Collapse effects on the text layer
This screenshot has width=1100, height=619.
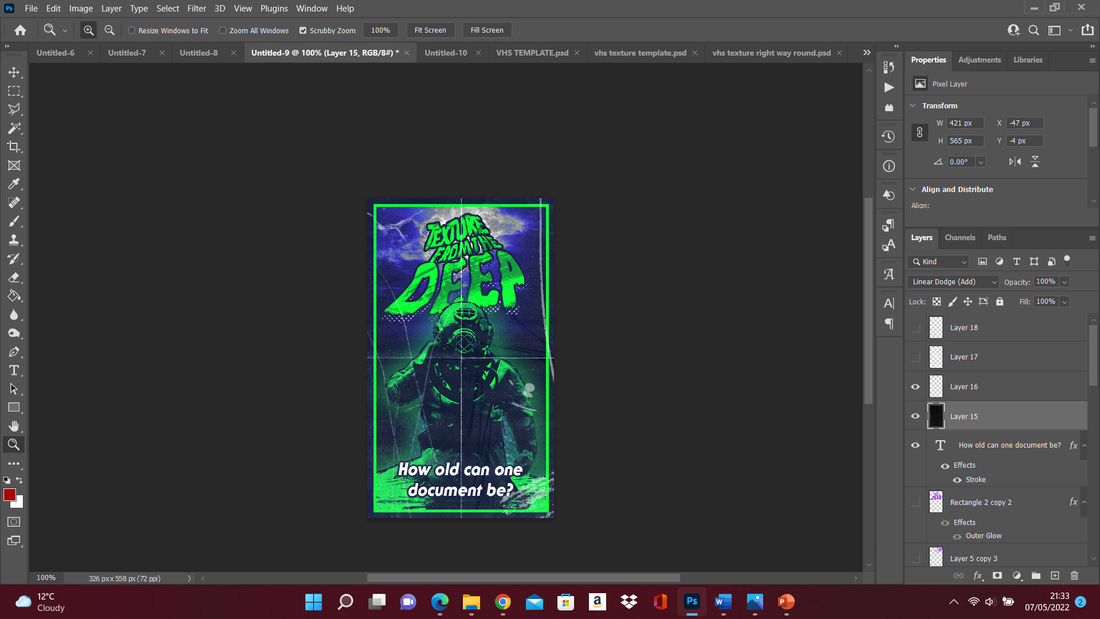click(x=1085, y=445)
